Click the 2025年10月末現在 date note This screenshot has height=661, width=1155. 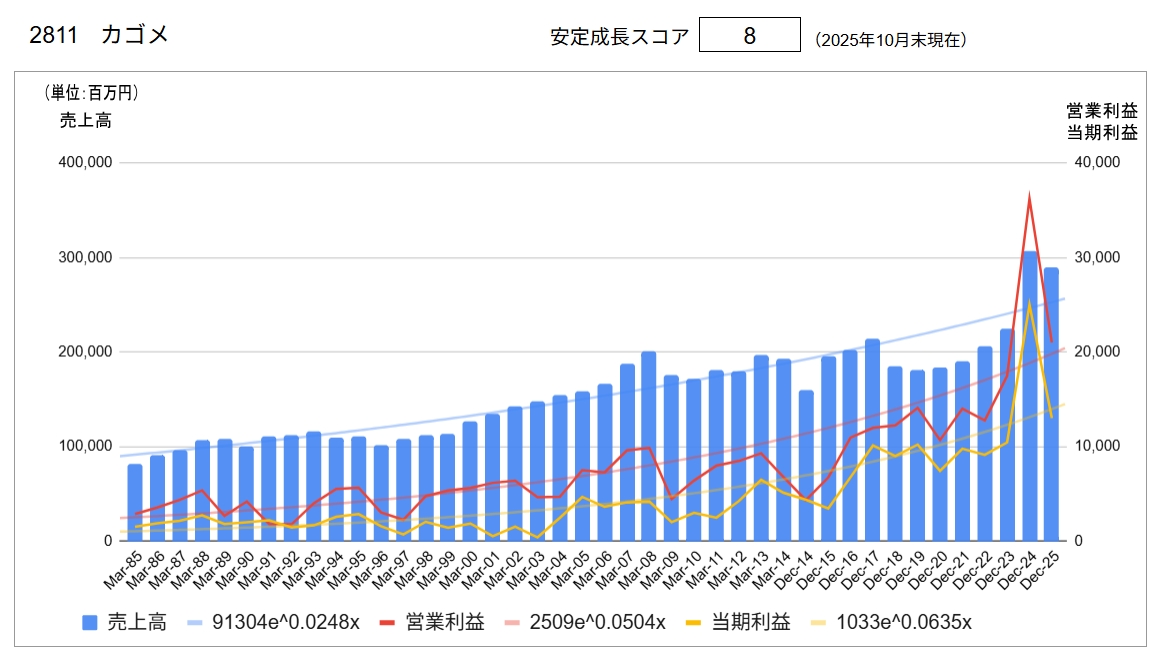[x=889, y=40]
